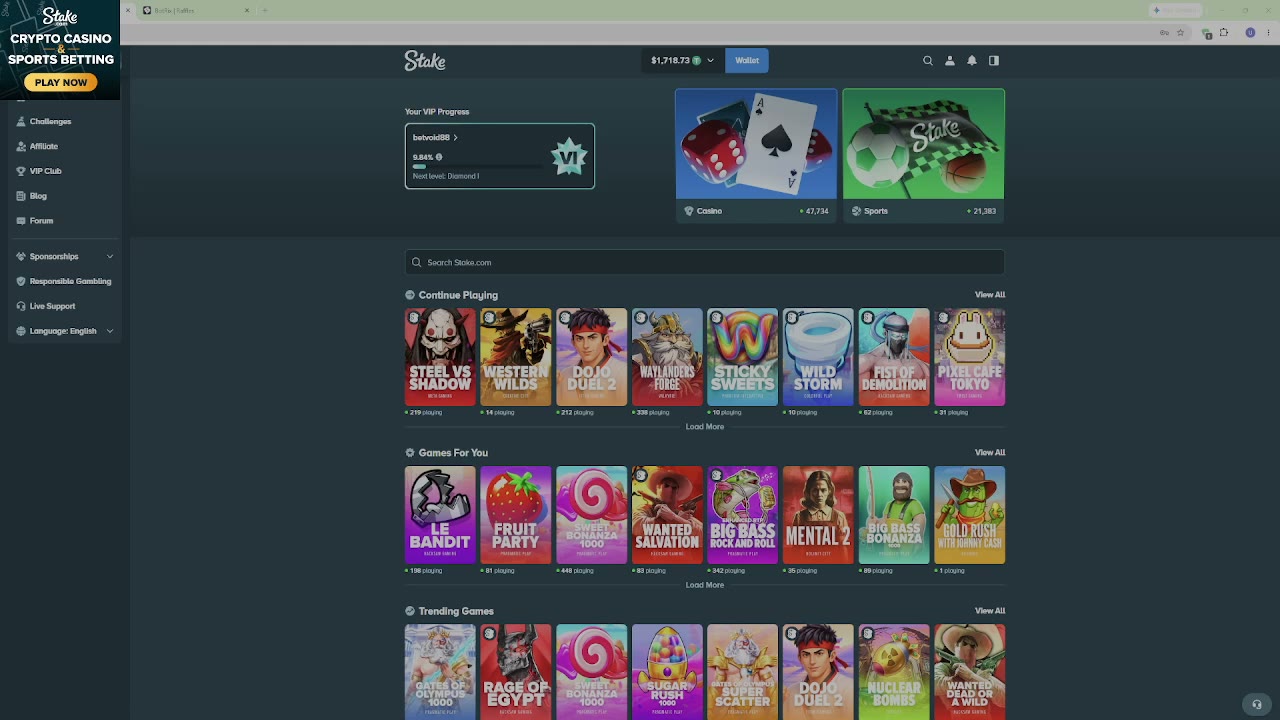Viewport: 1280px width, 720px height.
Task: Click the Language globe icon
Action: [x=21, y=331]
